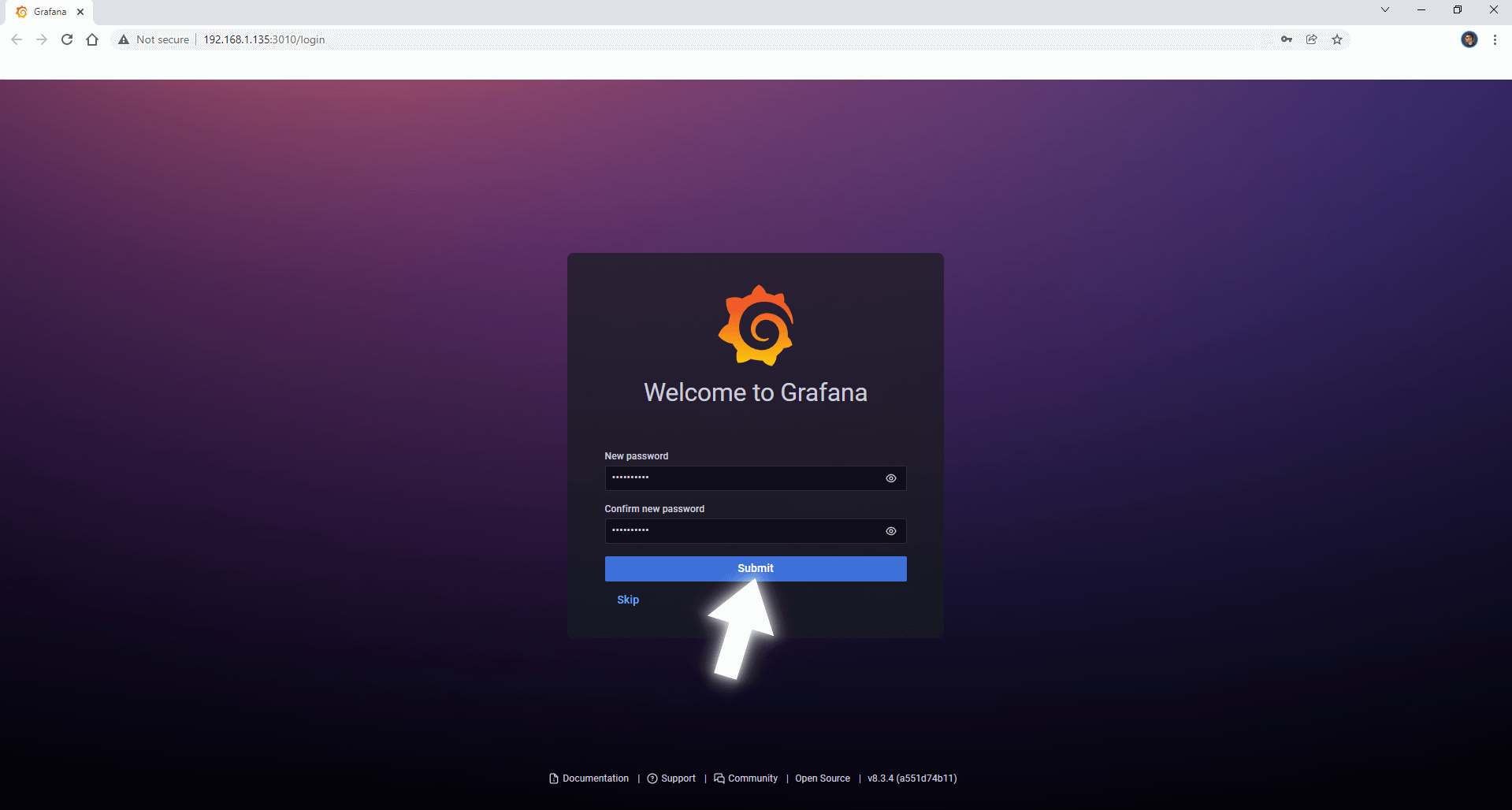Show the Confirm new password text
The width and height of the screenshot is (1512, 810).
click(x=890, y=531)
